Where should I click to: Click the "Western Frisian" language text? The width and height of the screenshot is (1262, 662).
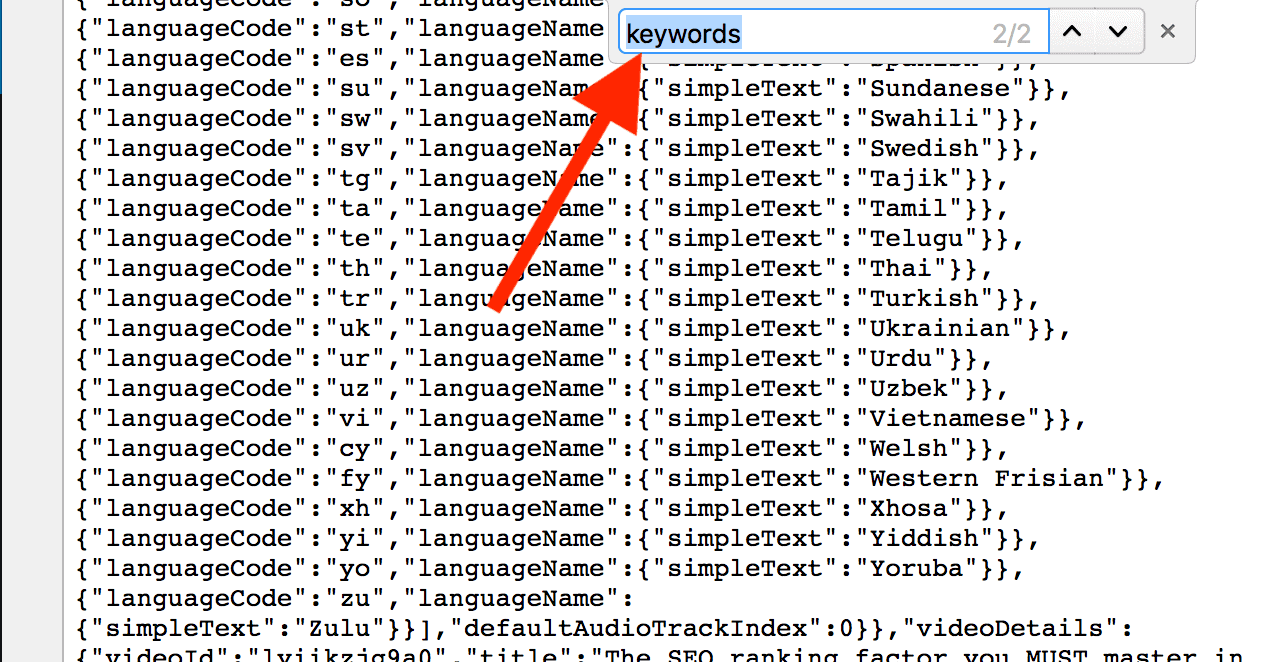coord(986,478)
